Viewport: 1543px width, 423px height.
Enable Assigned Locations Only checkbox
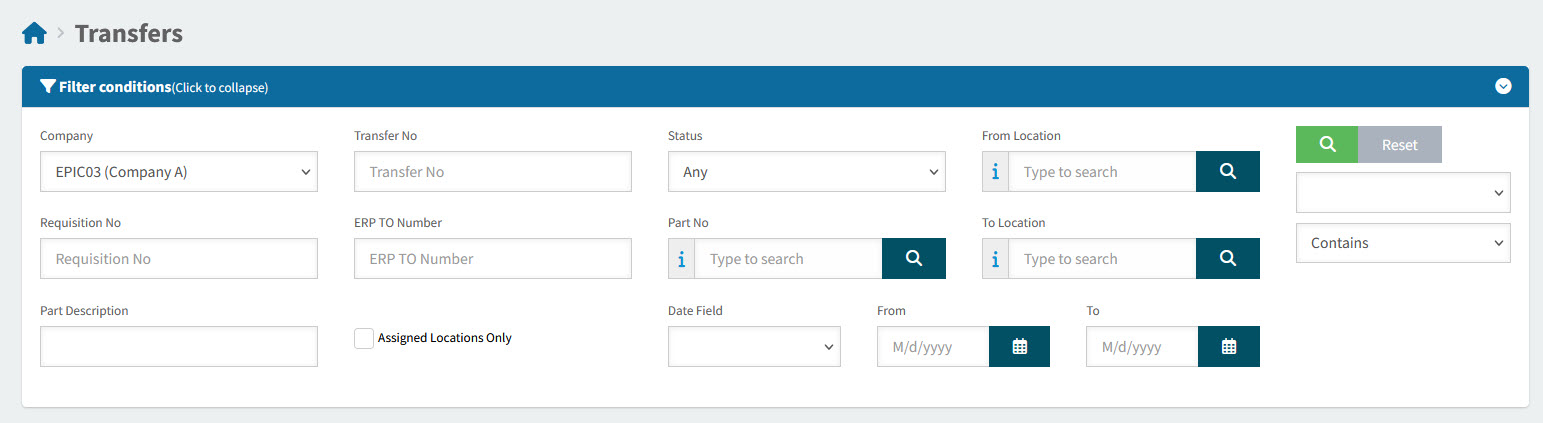[x=364, y=339]
